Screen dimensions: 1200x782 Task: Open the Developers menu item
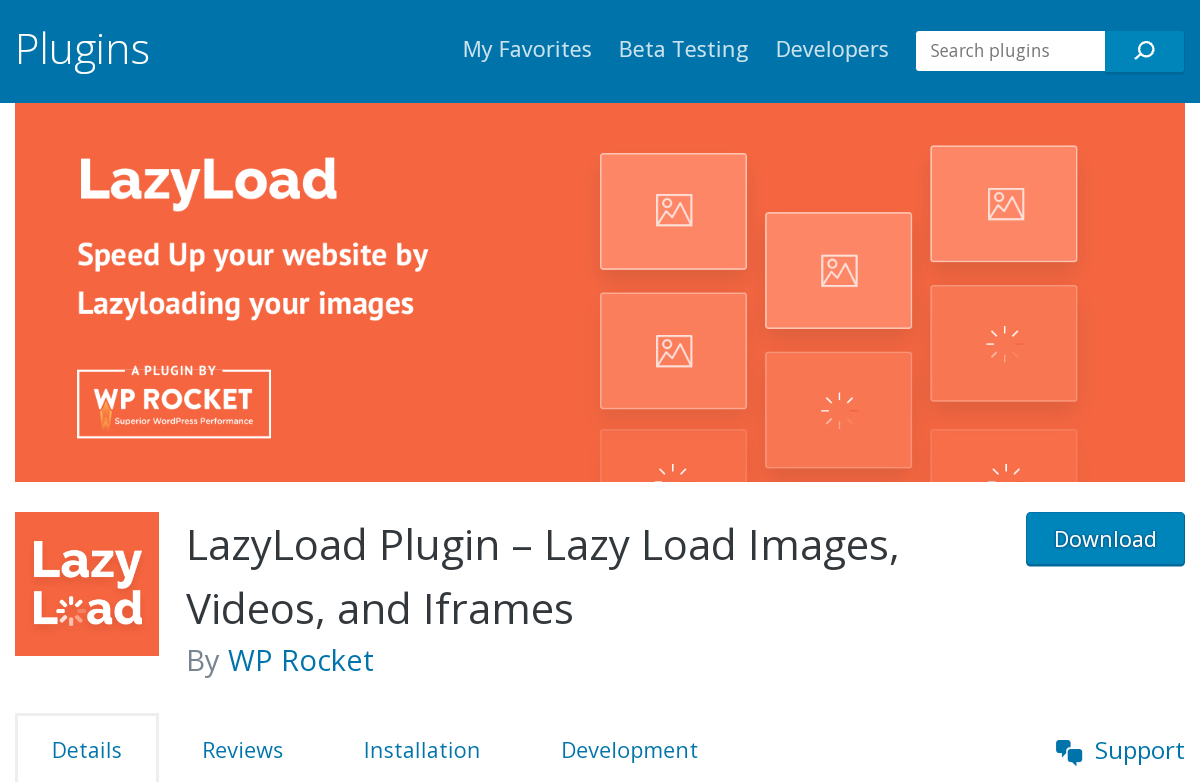[832, 49]
